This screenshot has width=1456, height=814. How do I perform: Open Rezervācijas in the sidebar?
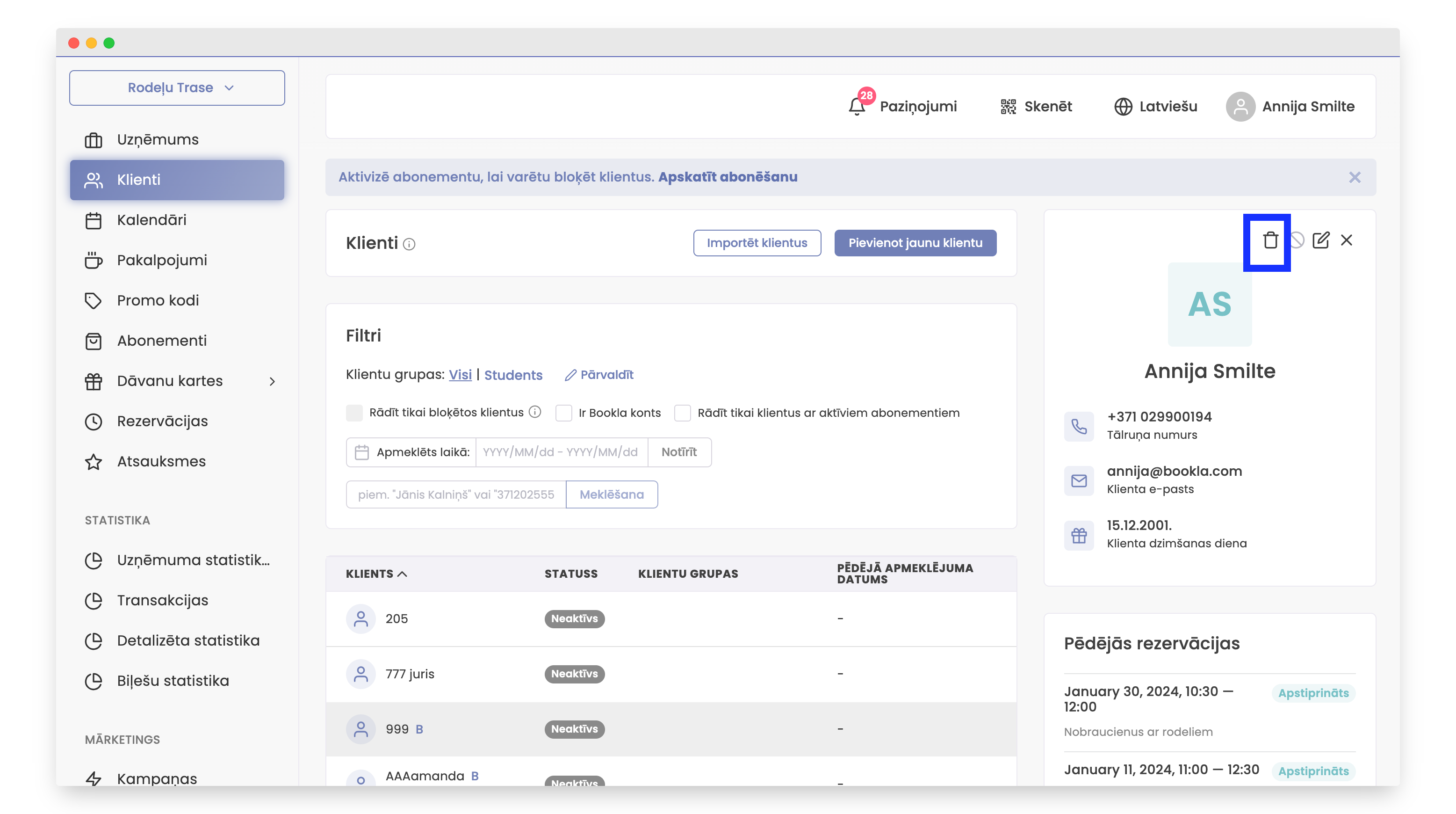click(x=162, y=422)
